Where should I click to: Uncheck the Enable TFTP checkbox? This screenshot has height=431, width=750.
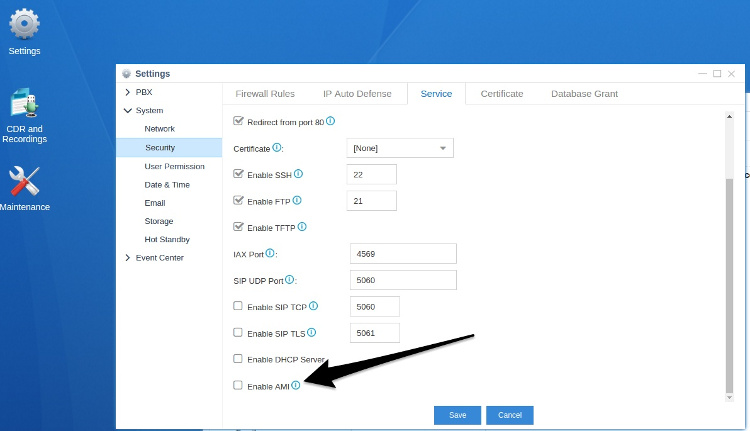tap(238, 227)
